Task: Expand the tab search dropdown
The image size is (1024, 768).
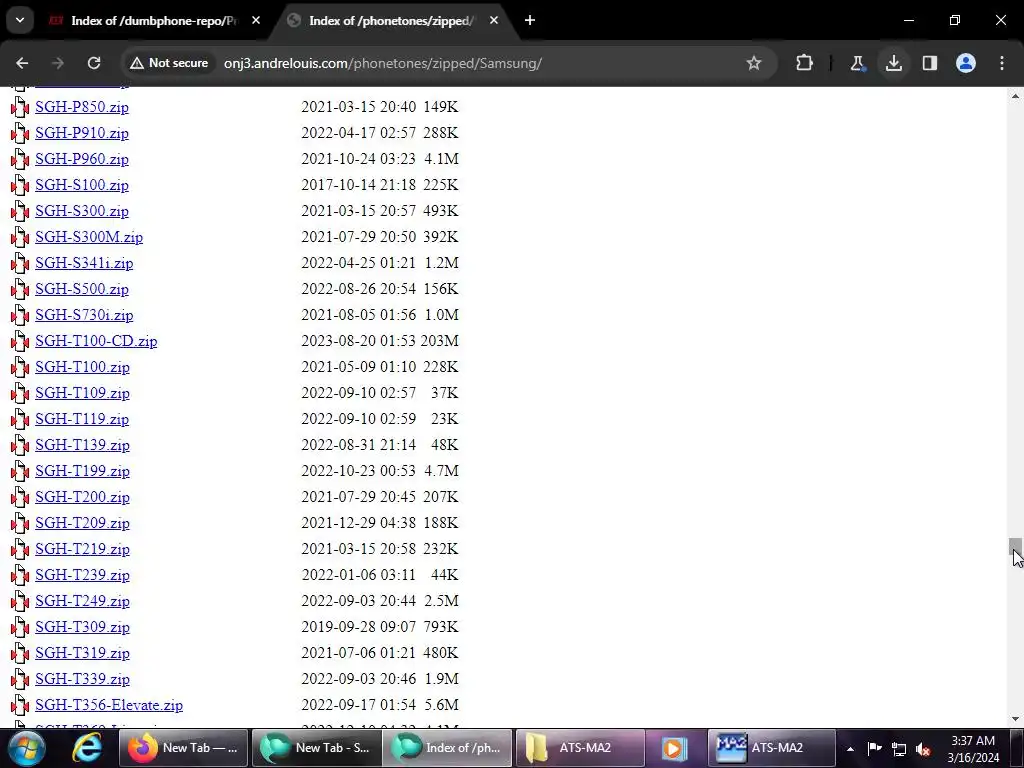Action: click(20, 21)
